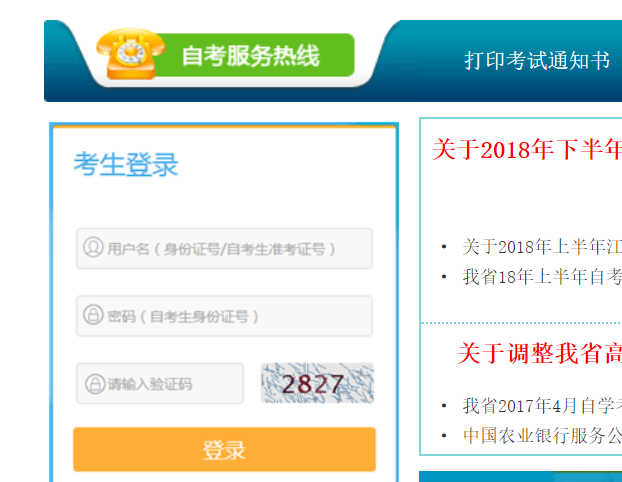Click the lock icon in the password field
This screenshot has height=482, width=622.
pyautogui.click(x=93, y=315)
